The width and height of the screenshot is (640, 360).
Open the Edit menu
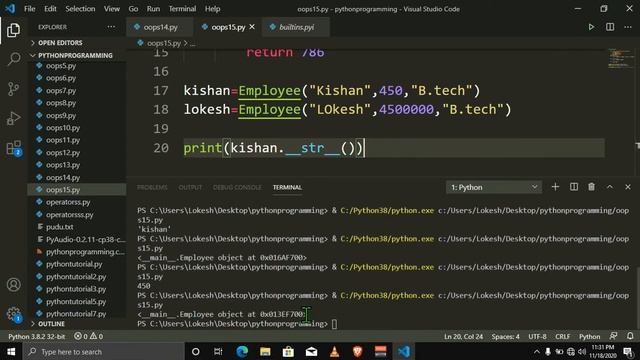(50, 9)
